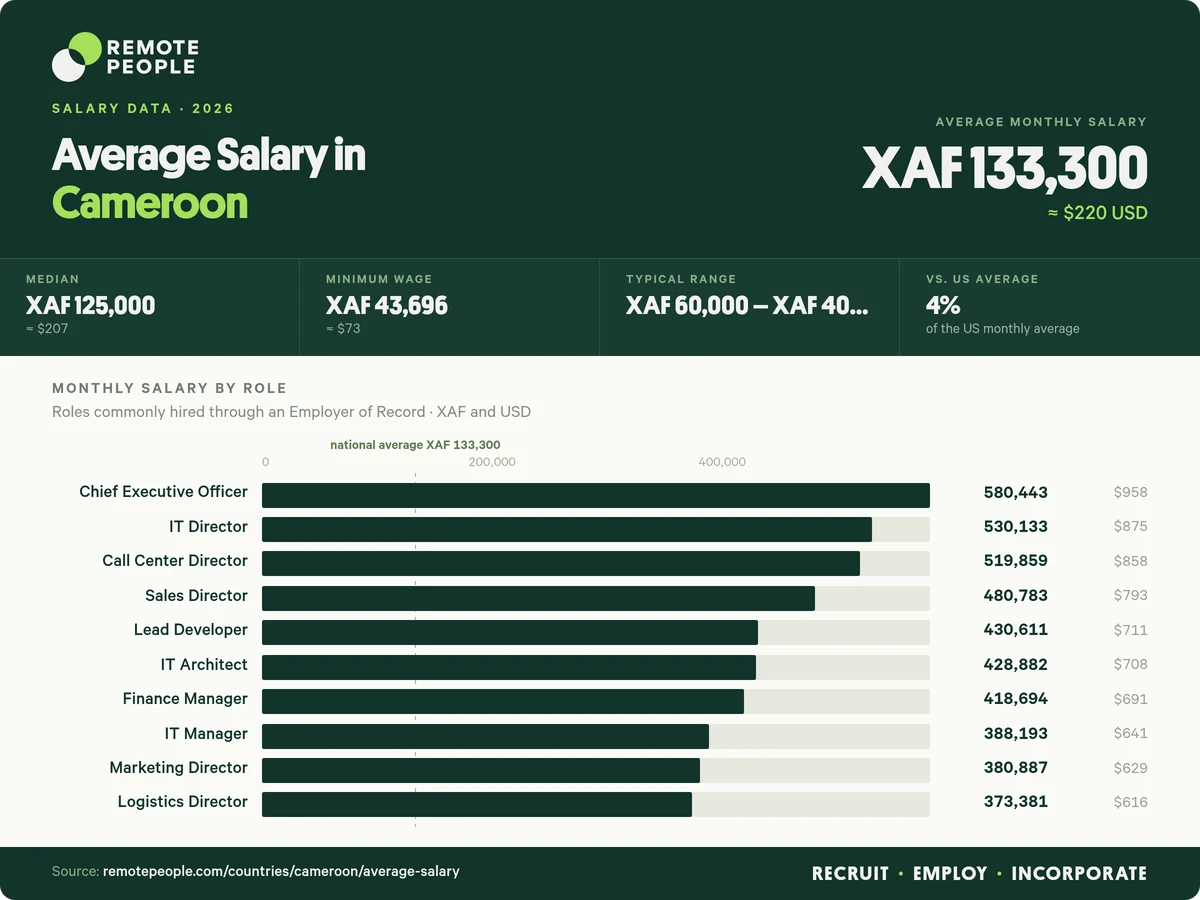
Task: Click the 'Finance Manager' role label
Action: [x=185, y=698]
